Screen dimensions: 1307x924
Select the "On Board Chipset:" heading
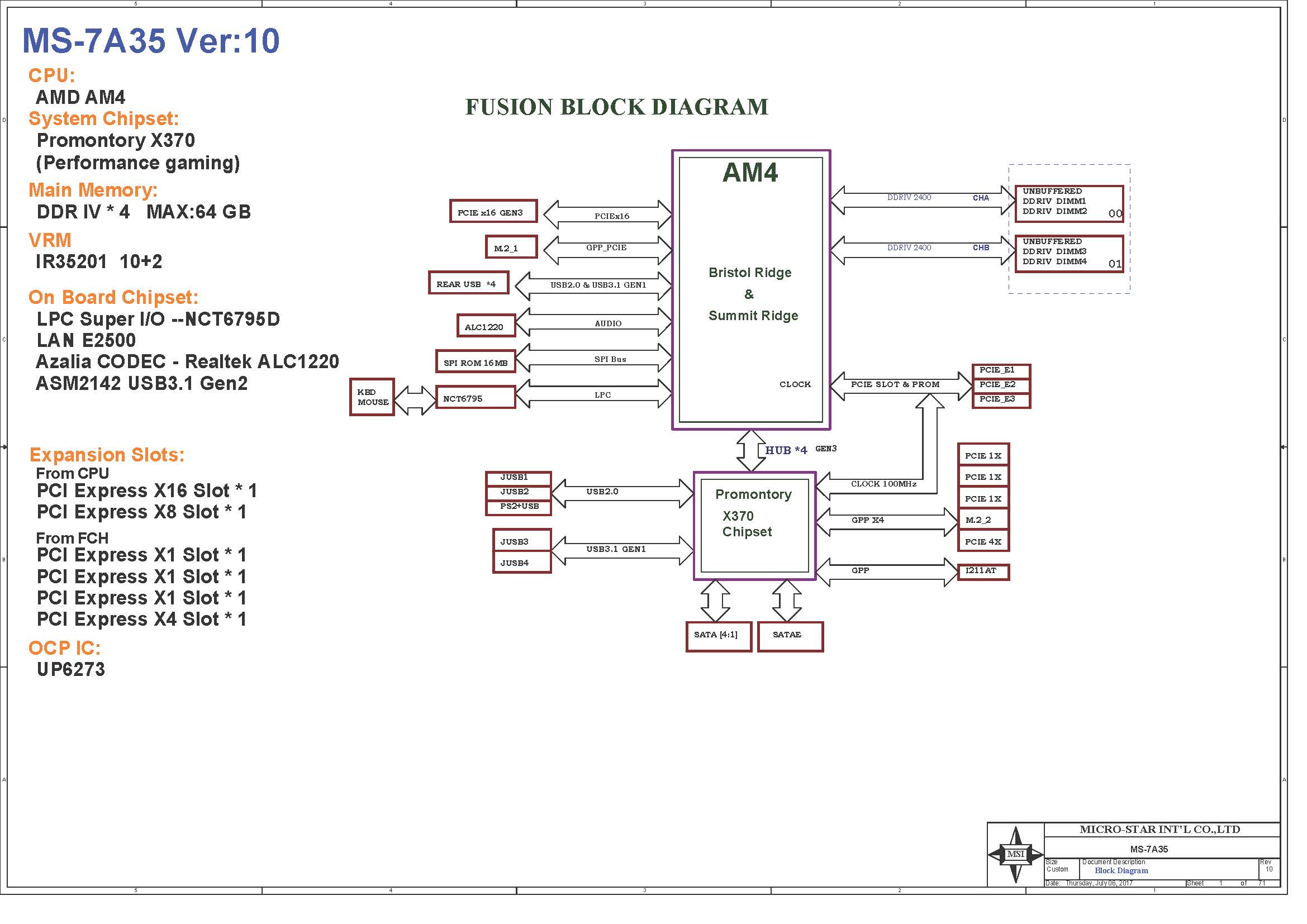[x=113, y=297]
